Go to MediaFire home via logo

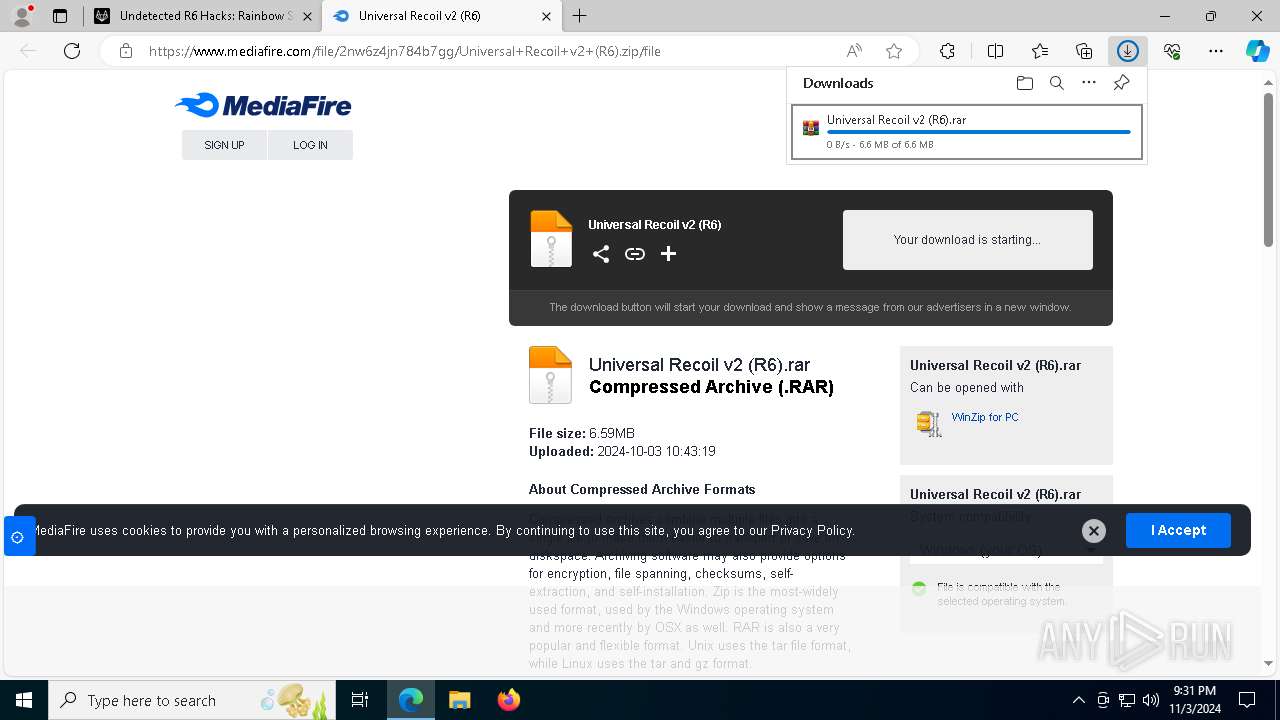[263, 106]
